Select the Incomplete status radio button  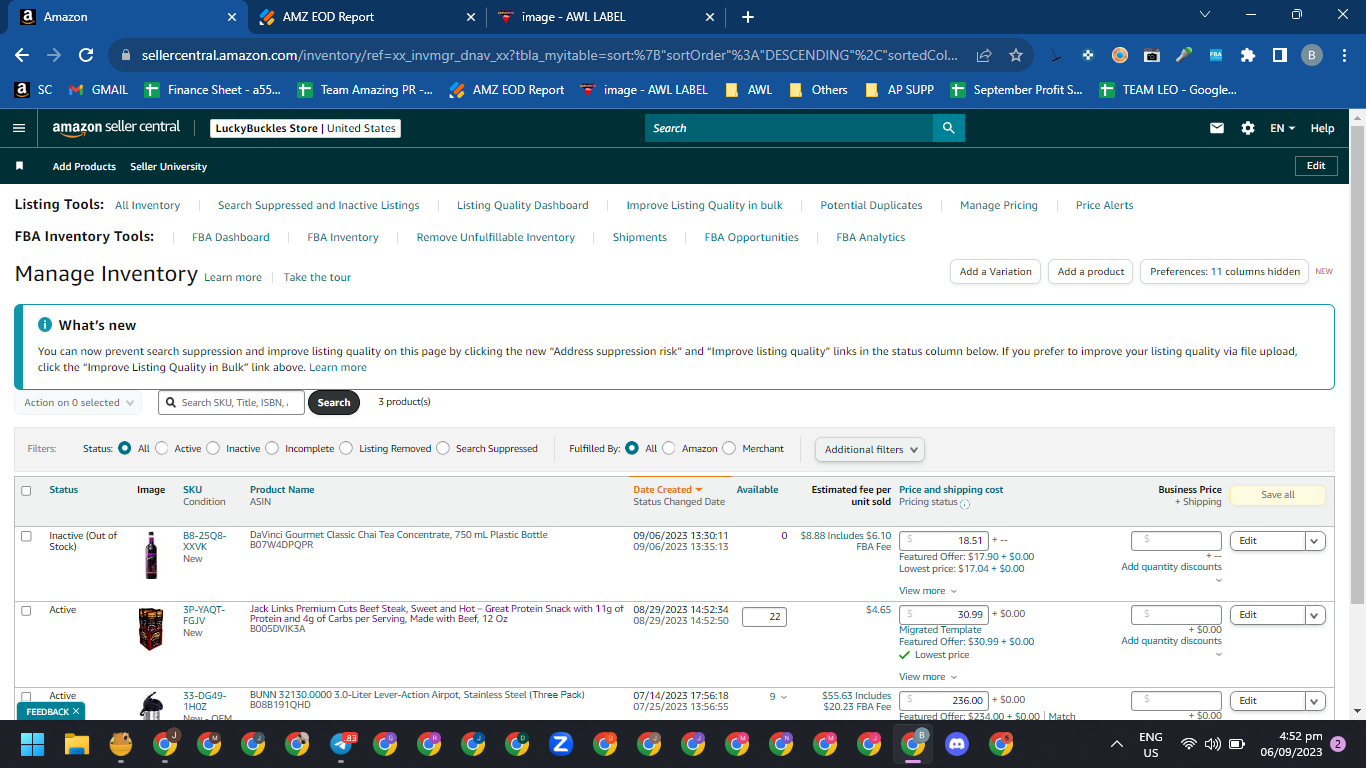[272, 448]
